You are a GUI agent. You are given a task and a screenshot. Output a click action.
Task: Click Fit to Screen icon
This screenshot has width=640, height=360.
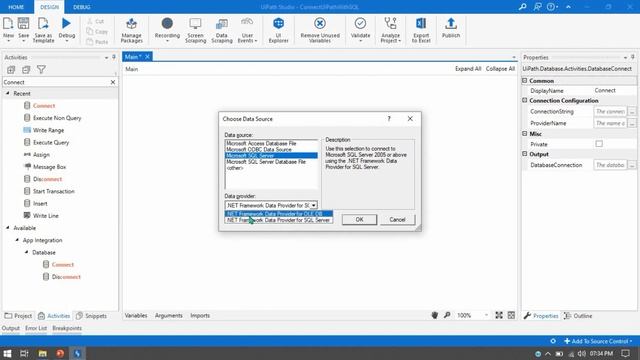pos(499,315)
